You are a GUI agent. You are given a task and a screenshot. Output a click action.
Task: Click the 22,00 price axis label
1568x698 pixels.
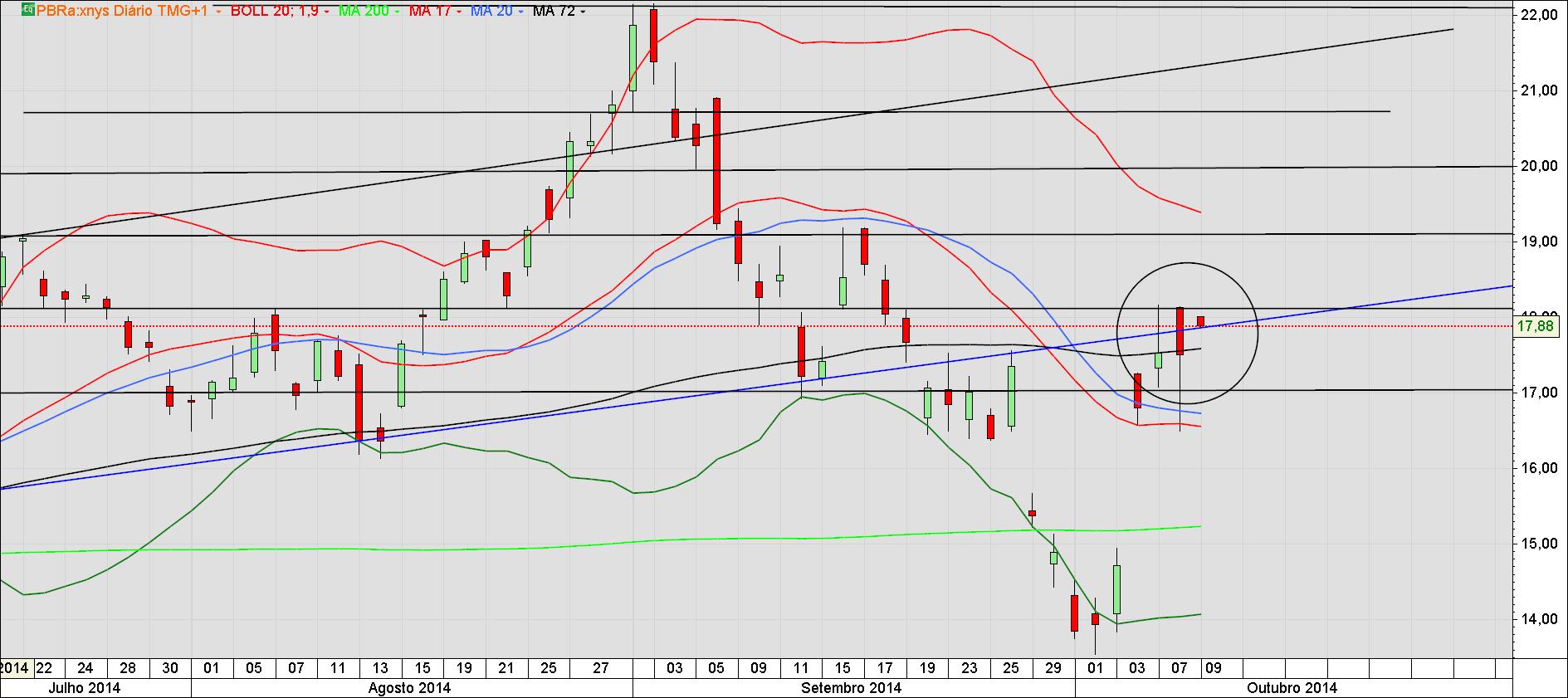click(x=1537, y=15)
